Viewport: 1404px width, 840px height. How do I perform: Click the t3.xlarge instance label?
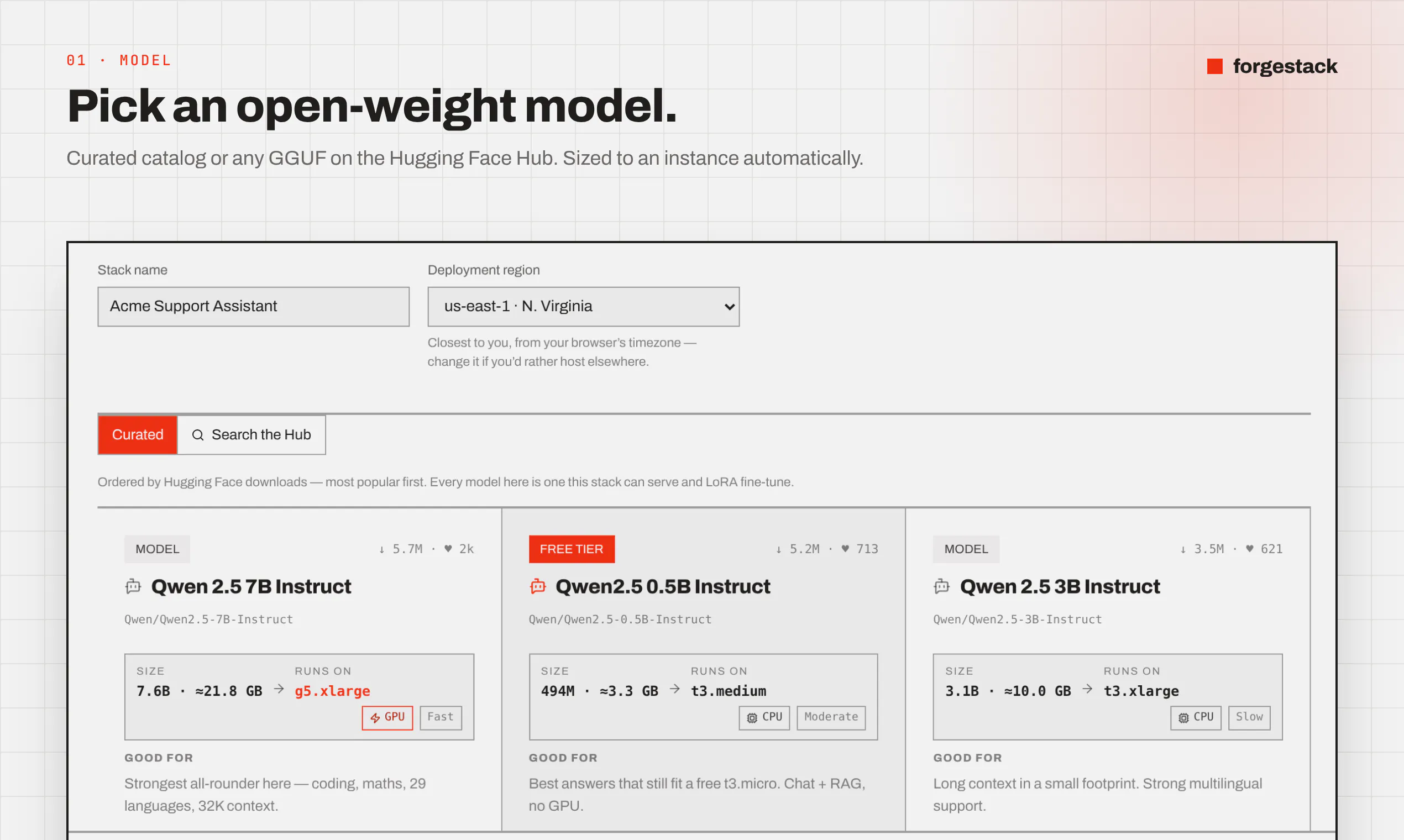pyautogui.click(x=1141, y=691)
